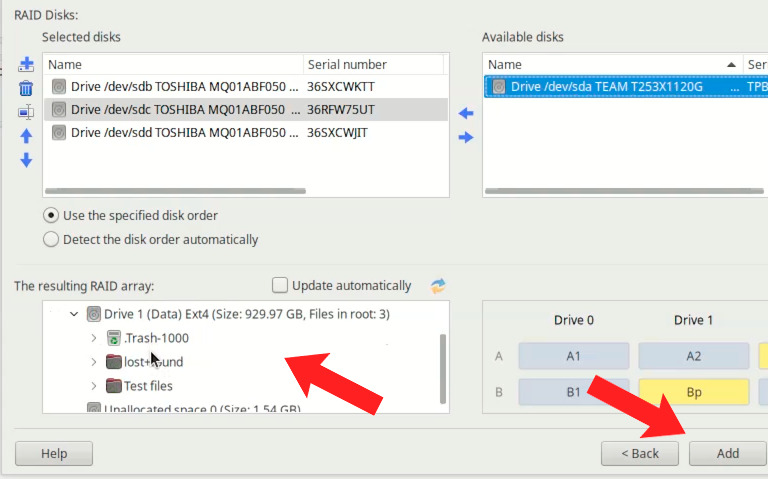Enable Update automatically checkbox
This screenshot has height=479, width=768.
(280, 285)
